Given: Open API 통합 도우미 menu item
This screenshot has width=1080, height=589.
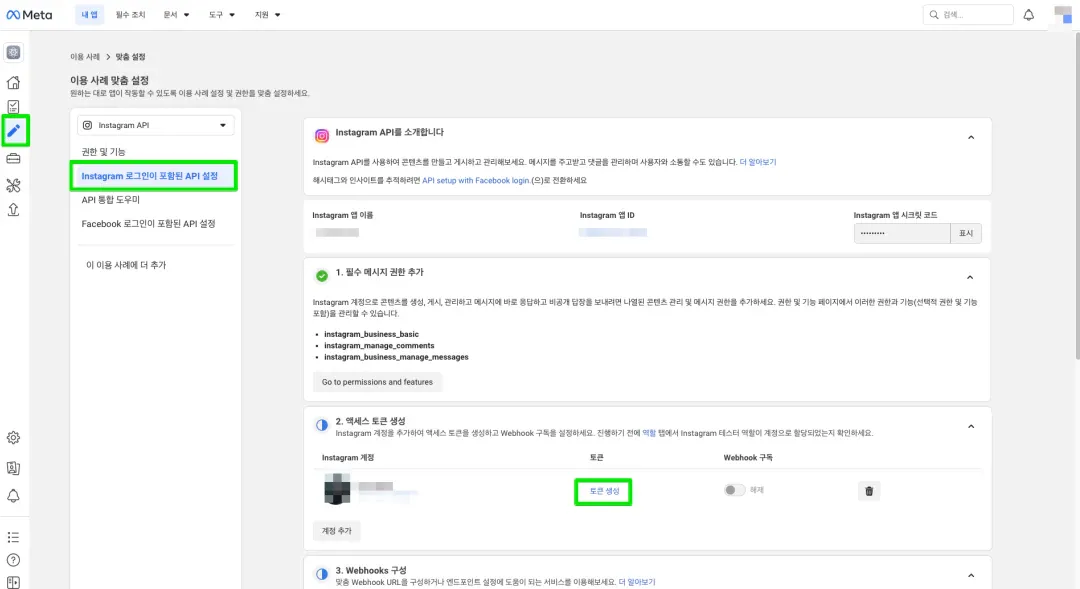Looking at the screenshot, I should (110, 200).
